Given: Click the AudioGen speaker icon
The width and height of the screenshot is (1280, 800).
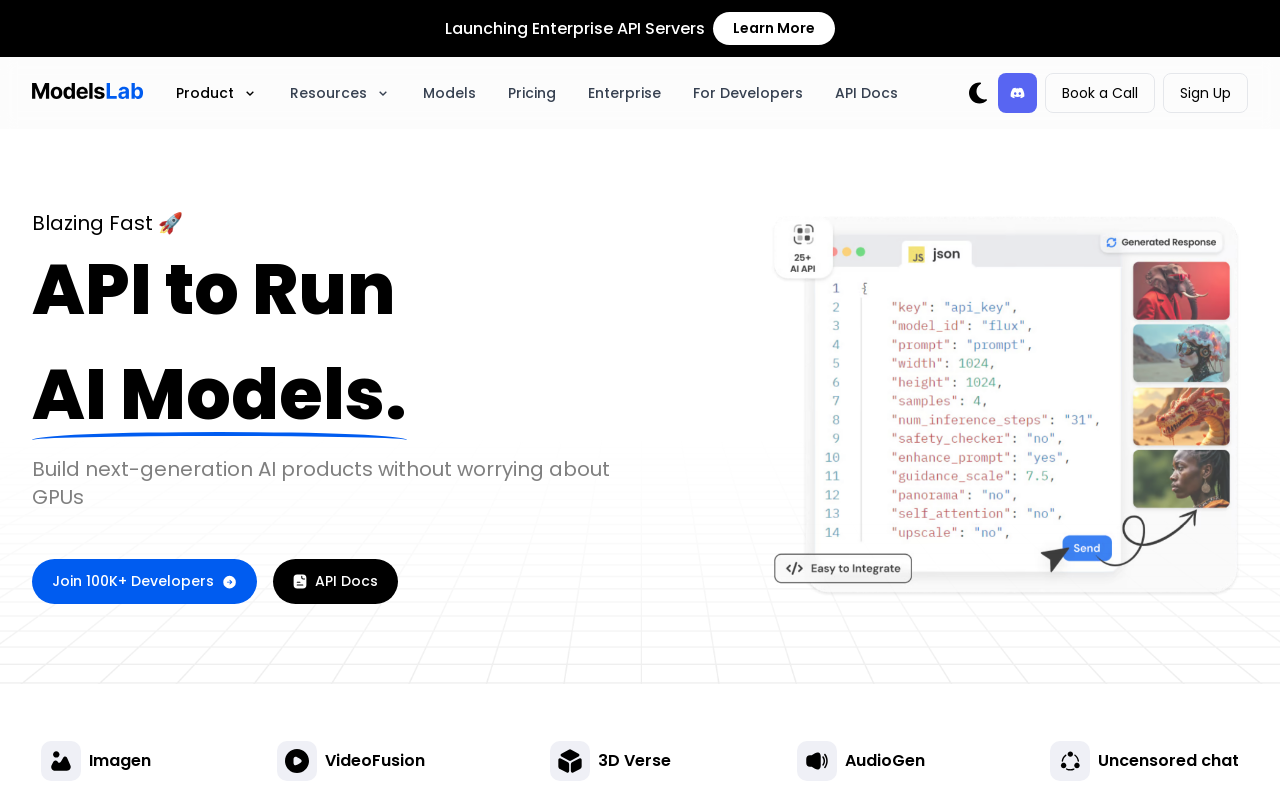Looking at the screenshot, I should tap(817, 761).
